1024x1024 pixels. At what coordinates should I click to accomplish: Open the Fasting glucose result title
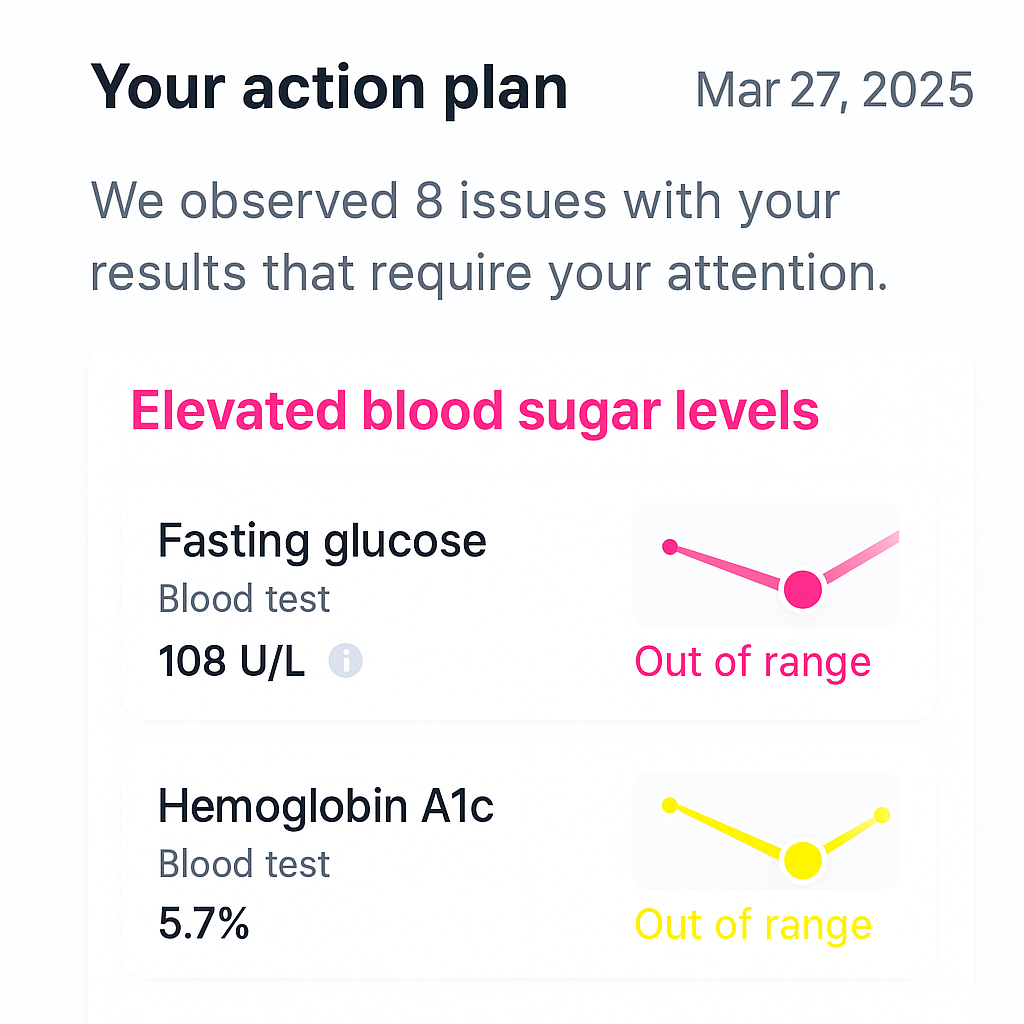[x=322, y=542]
